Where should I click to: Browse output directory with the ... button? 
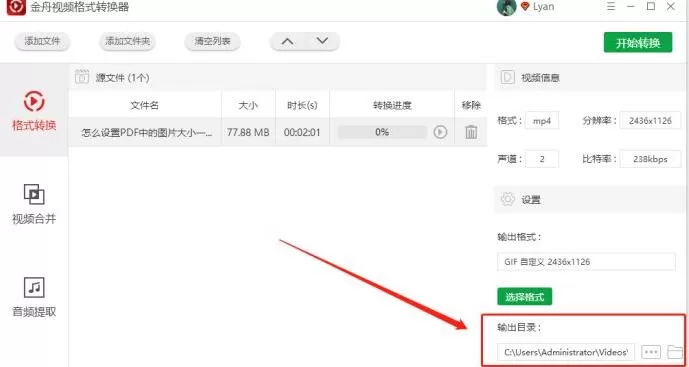pos(651,352)
